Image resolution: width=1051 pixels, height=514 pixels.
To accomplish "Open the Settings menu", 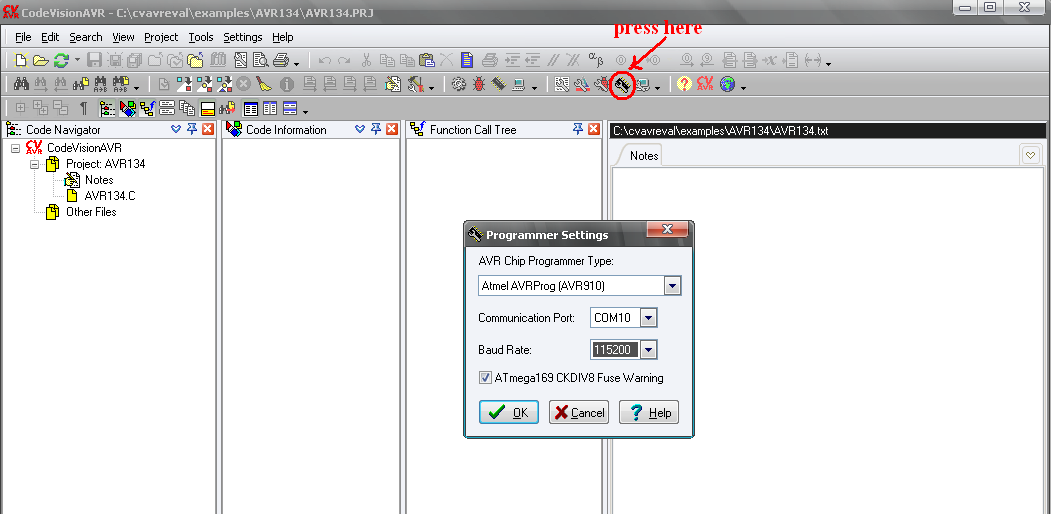I will point(243,37).
